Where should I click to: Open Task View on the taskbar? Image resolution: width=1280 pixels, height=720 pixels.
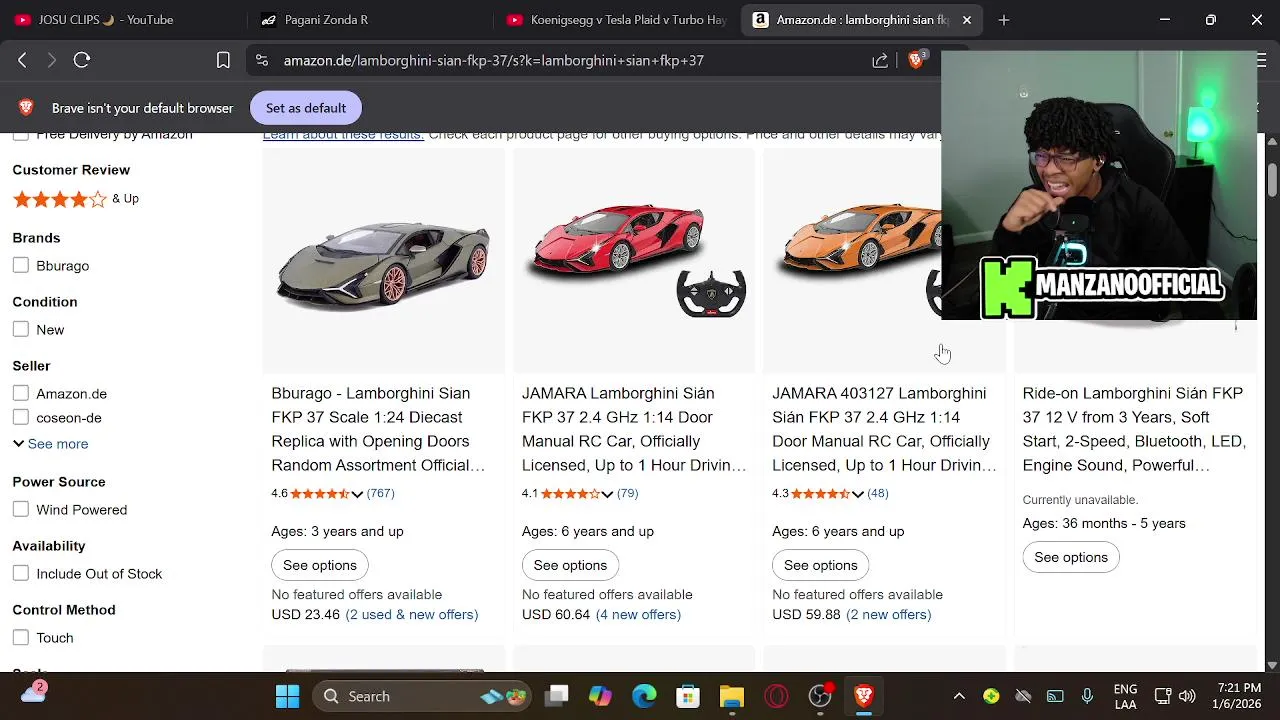[x=557, y=696]
